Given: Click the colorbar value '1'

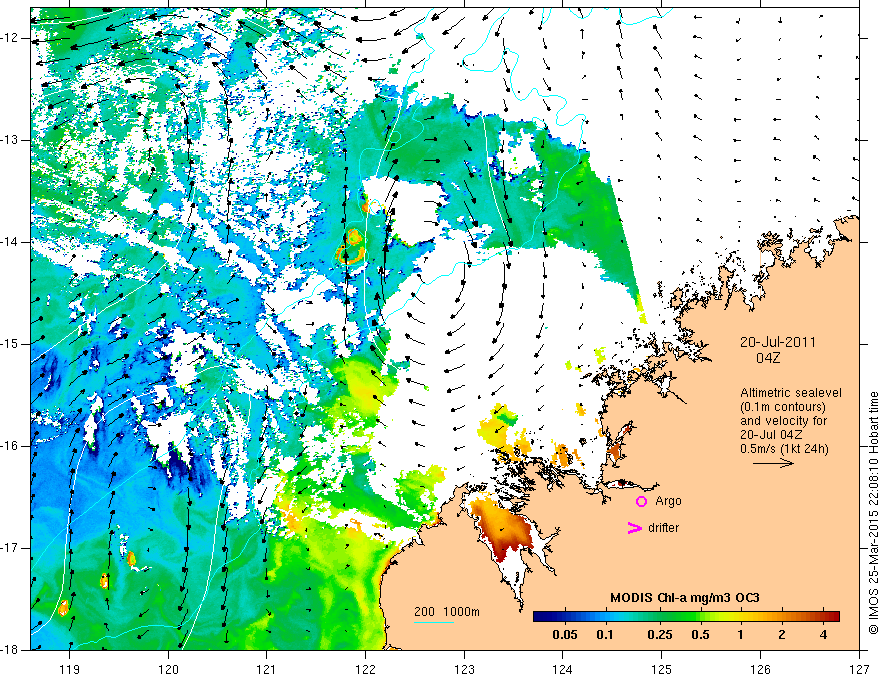Looking at the screenshot, I should [x=741, y=635].
